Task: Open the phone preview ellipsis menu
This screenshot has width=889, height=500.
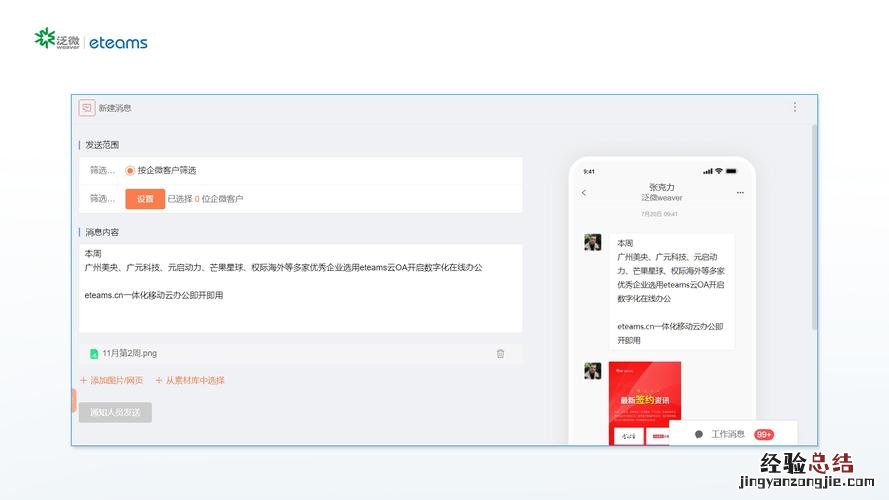Action: click(740, 193)
